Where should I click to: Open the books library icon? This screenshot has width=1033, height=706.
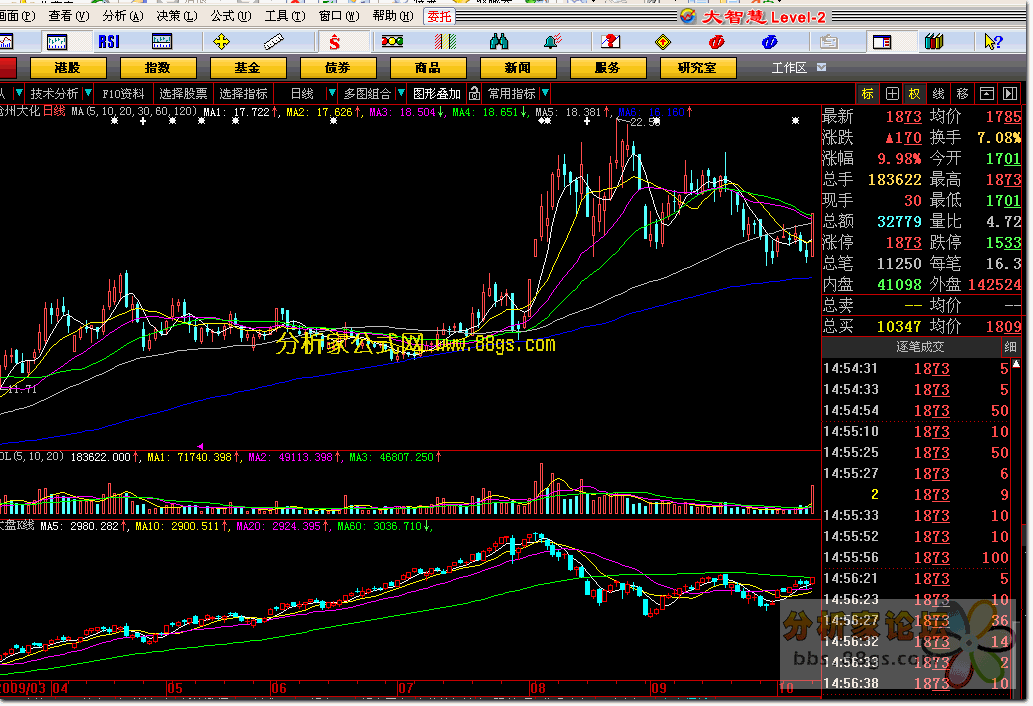[x=934, y=42]
